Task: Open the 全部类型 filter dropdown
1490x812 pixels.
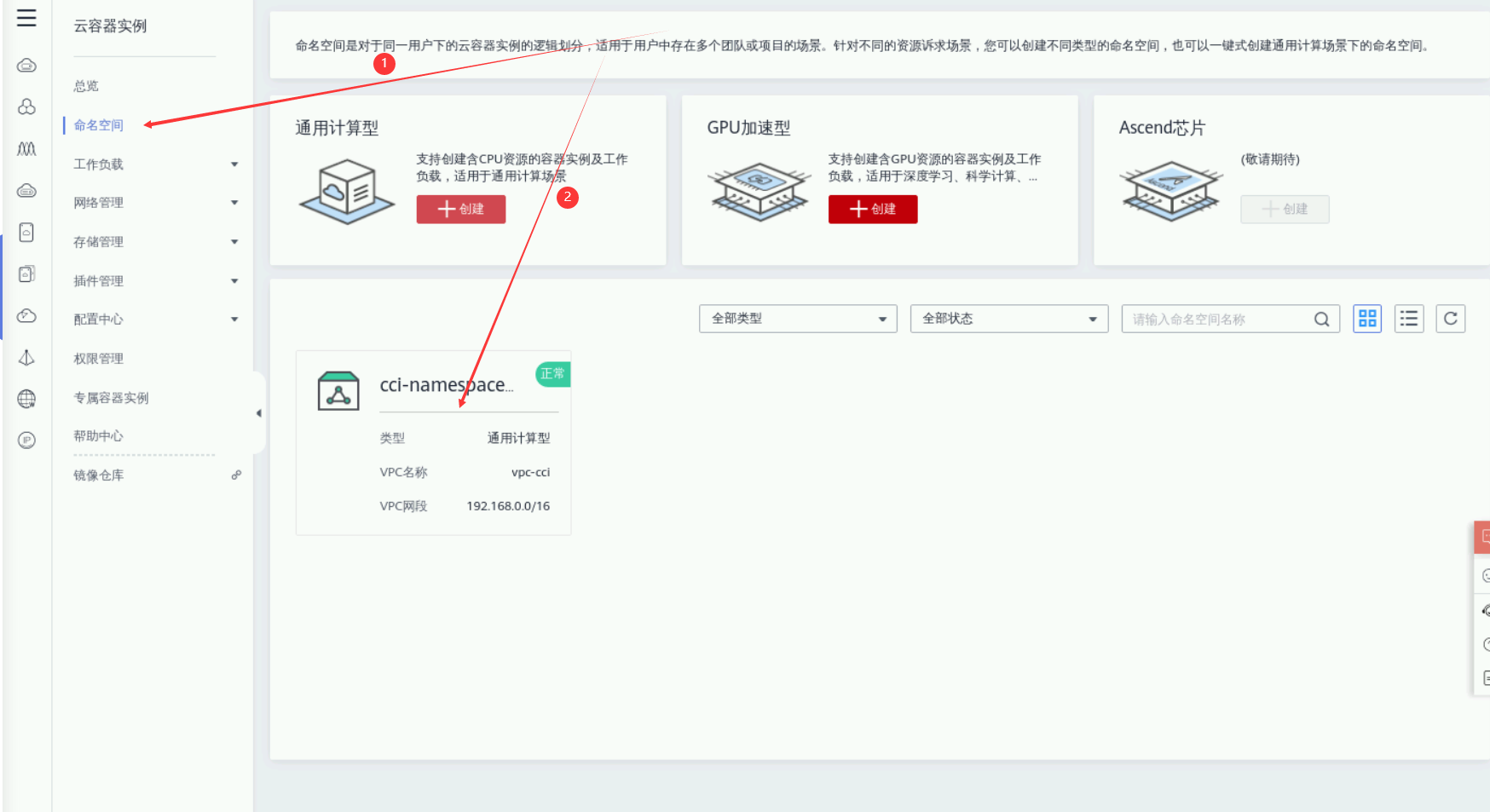Action: pos(798,319)
